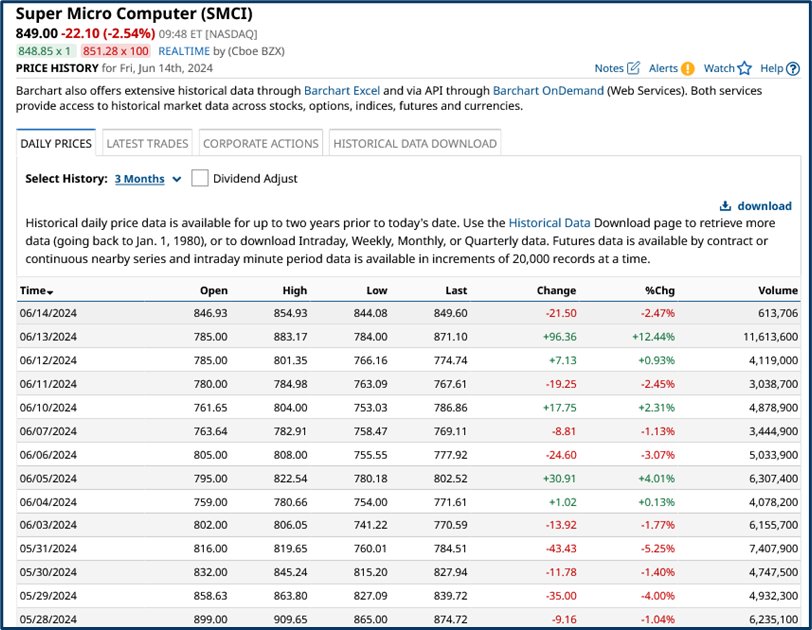812x630 pixels.
Task: Sort table using the Time column arrow
Action: pos(50,291)
